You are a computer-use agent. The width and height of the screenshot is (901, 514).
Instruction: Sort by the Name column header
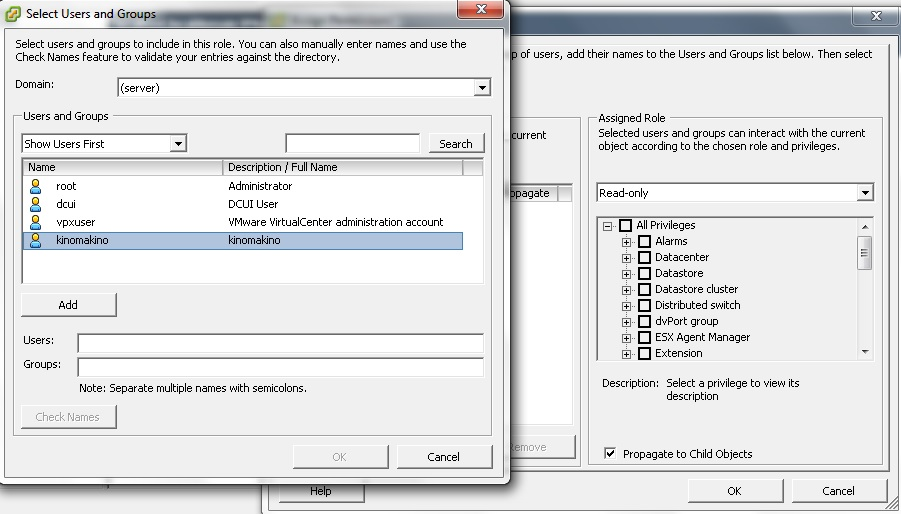[121, 167]
